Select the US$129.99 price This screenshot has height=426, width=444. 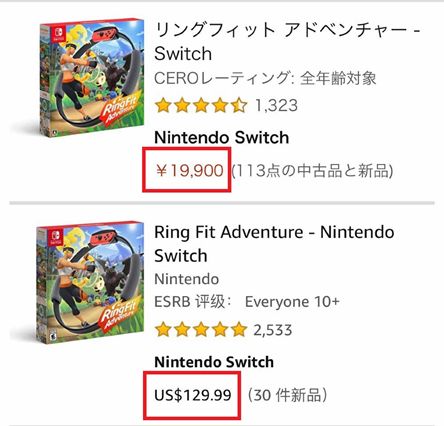click(x=193, y=395)
